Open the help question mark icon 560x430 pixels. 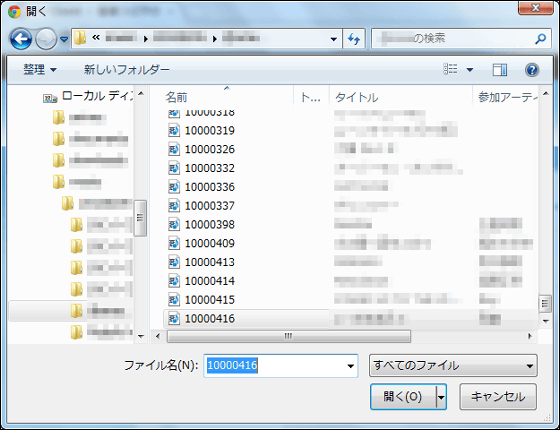coord(532,70)
